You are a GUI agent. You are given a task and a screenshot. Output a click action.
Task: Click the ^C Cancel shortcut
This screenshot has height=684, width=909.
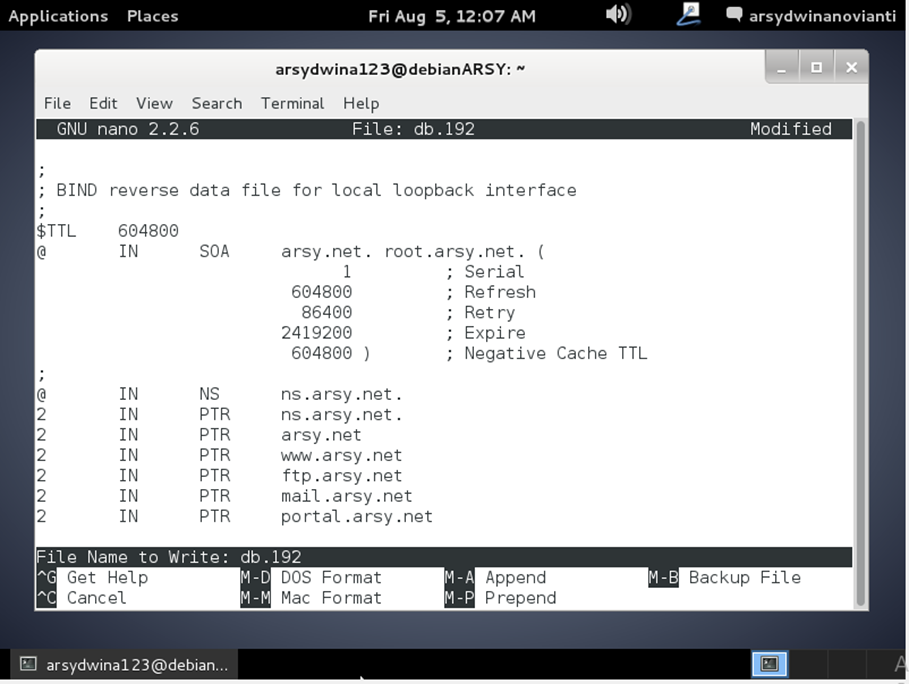click(81, 598)
